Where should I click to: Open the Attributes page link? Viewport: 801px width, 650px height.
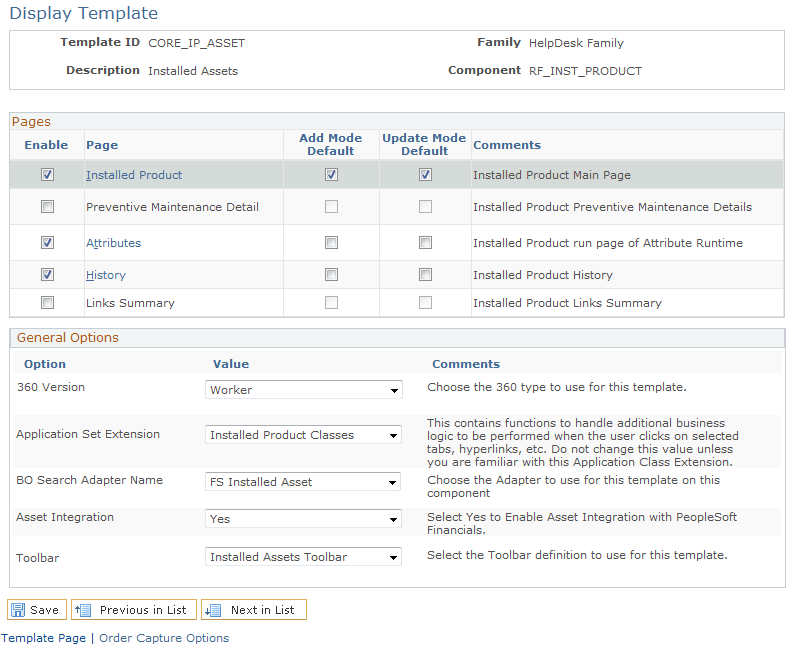(x=113, y=243)
